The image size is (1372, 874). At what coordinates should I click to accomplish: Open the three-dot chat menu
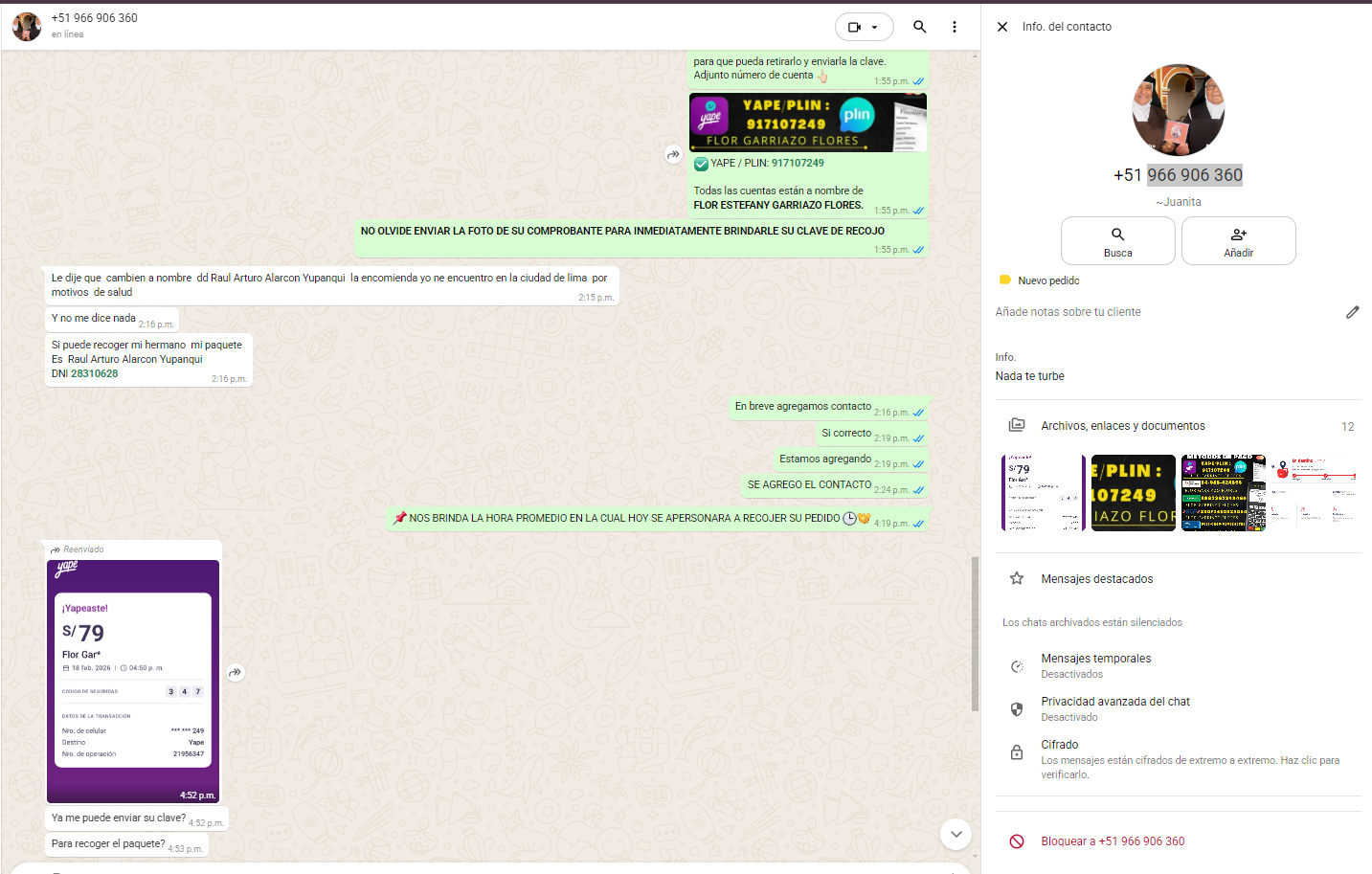point(954,27)
